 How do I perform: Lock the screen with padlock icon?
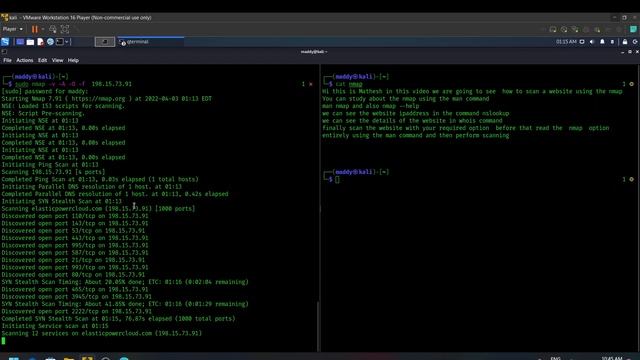tap(625, 42)
